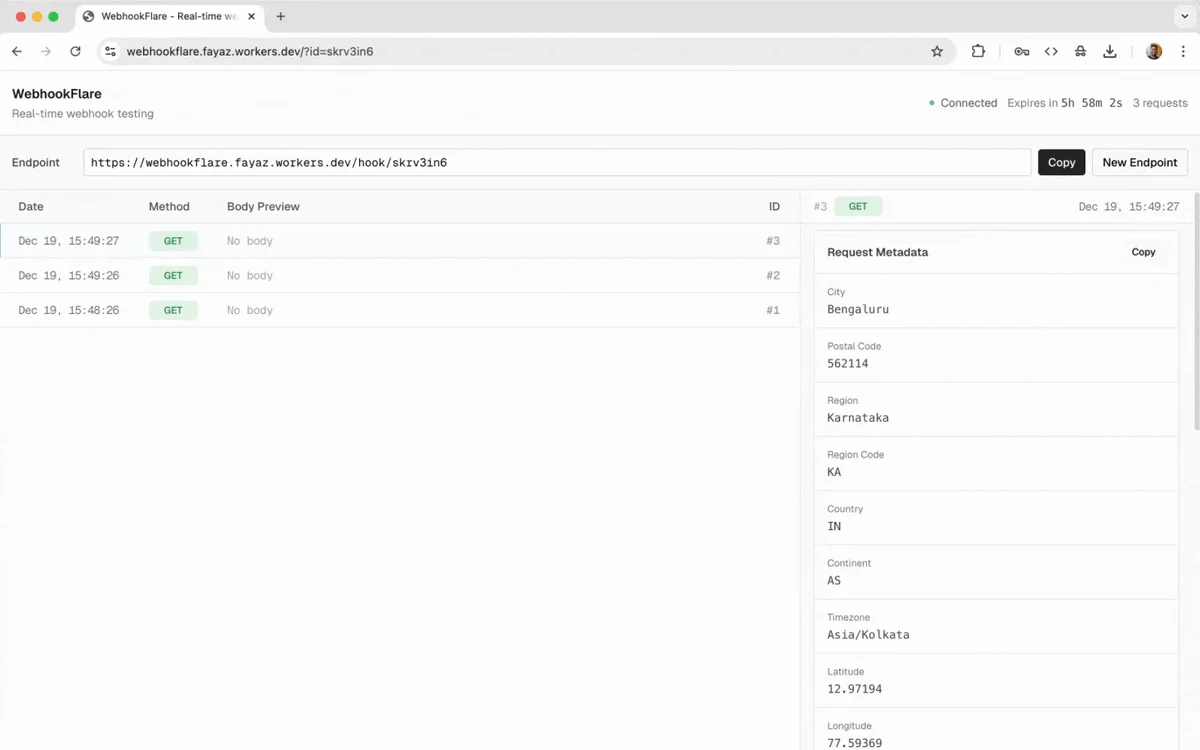This screenshot has height=750, width=1200.
Task: Click the browser back arrow
Action: pos(17,52)
